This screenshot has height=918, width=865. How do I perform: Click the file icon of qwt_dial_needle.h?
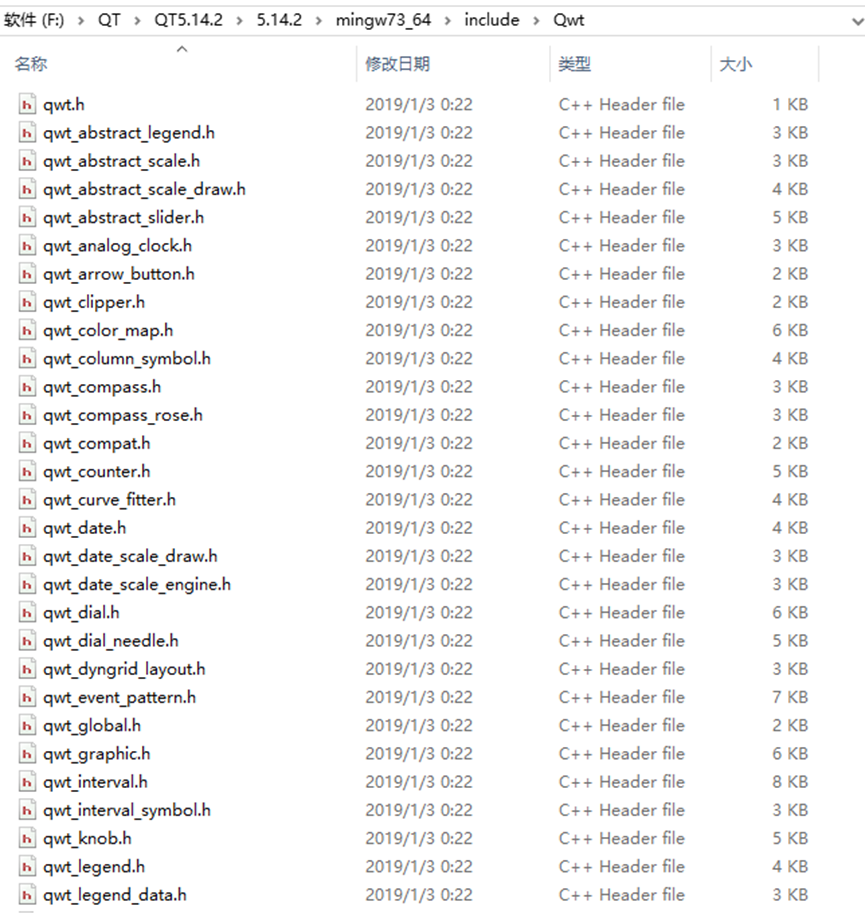click(x=26, y=641)
